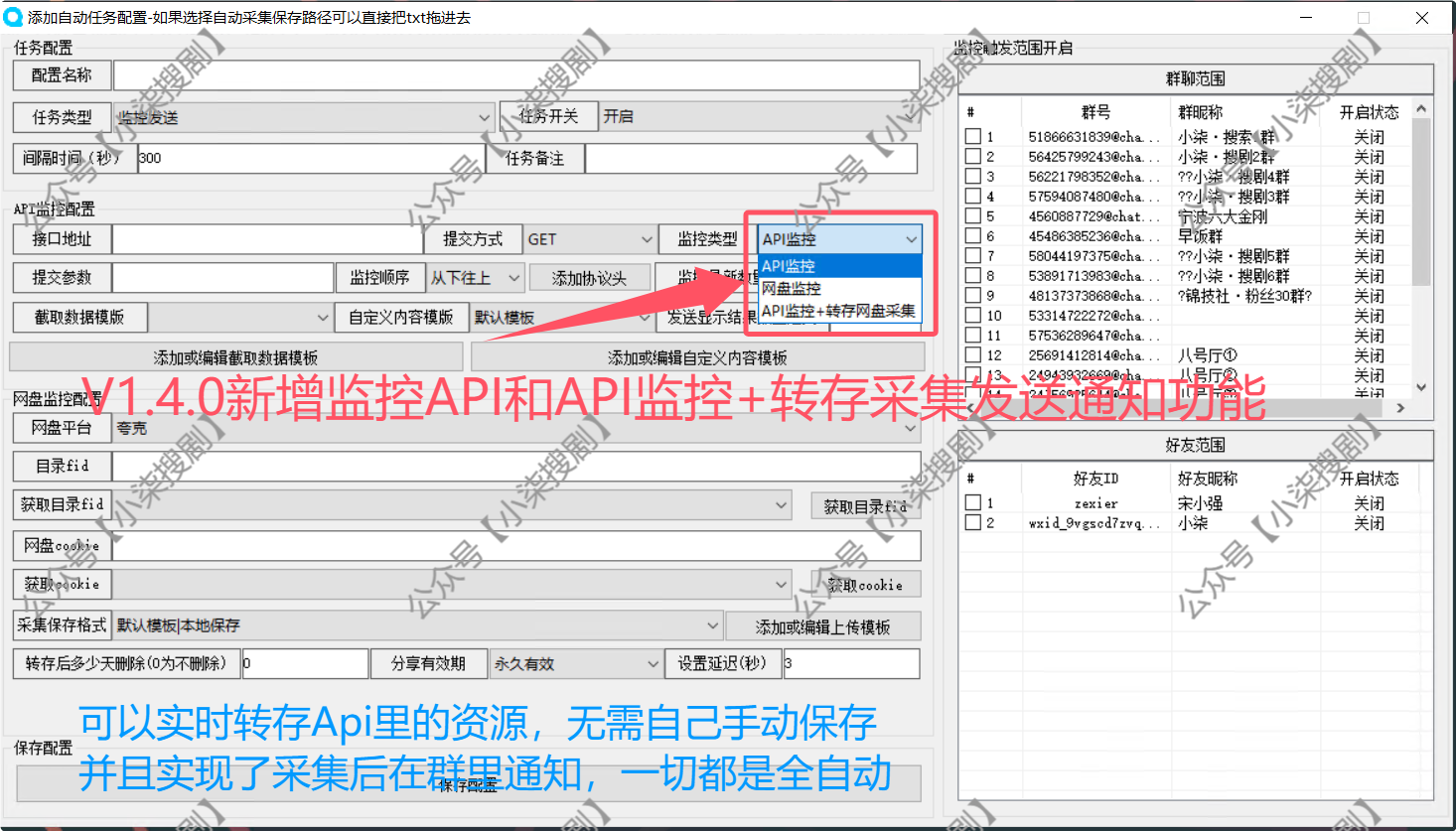This screenshot has width=1456, height=831.
Task: Click the 添加协议头 button
Action: [590, 278]
